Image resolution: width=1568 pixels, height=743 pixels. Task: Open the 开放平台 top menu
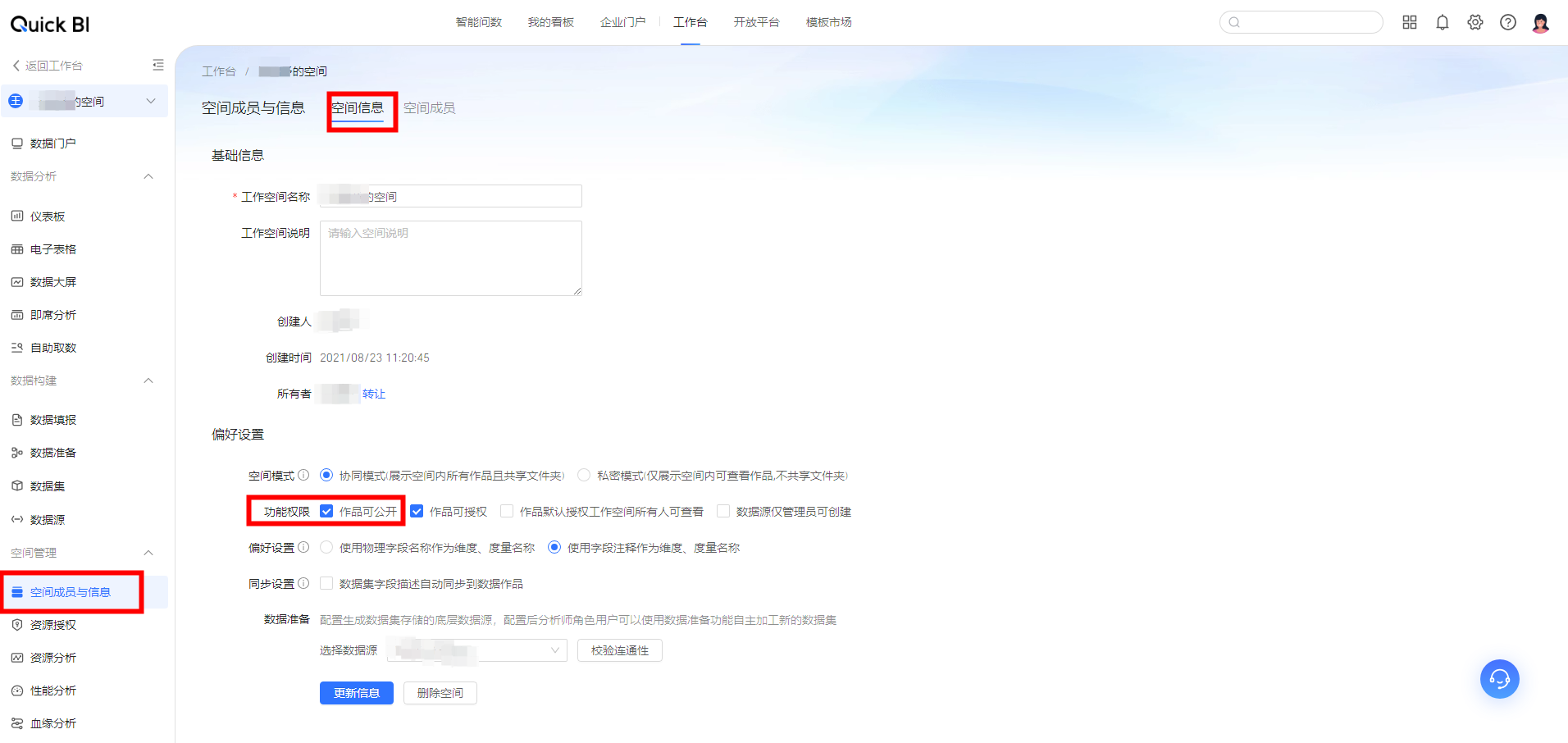point(756,22)
